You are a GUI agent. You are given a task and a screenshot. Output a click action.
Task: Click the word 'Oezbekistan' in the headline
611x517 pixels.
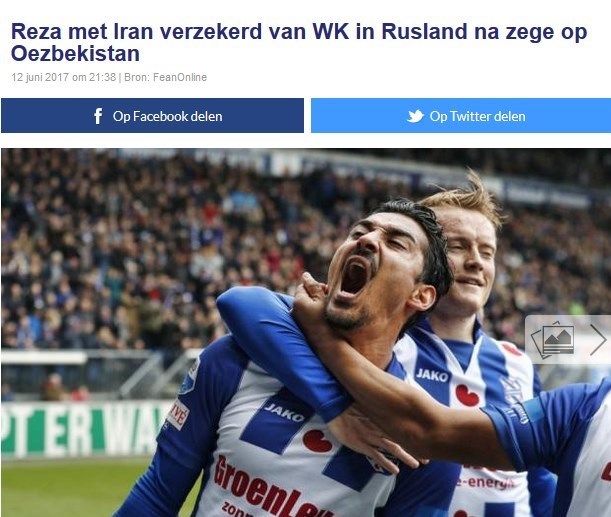click(x=75, y=54)
